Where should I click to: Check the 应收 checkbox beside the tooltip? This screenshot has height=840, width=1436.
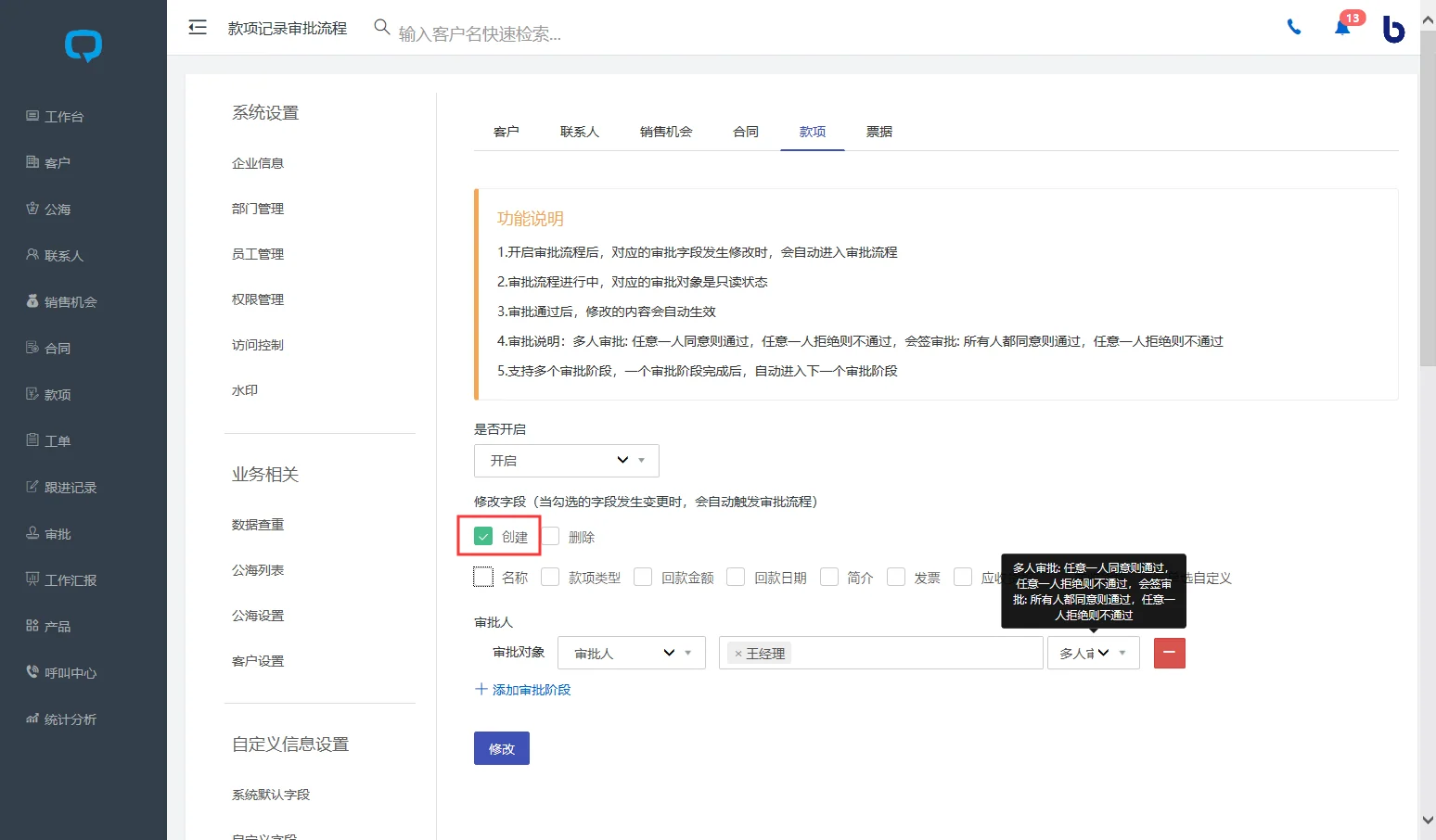point(963,577)
